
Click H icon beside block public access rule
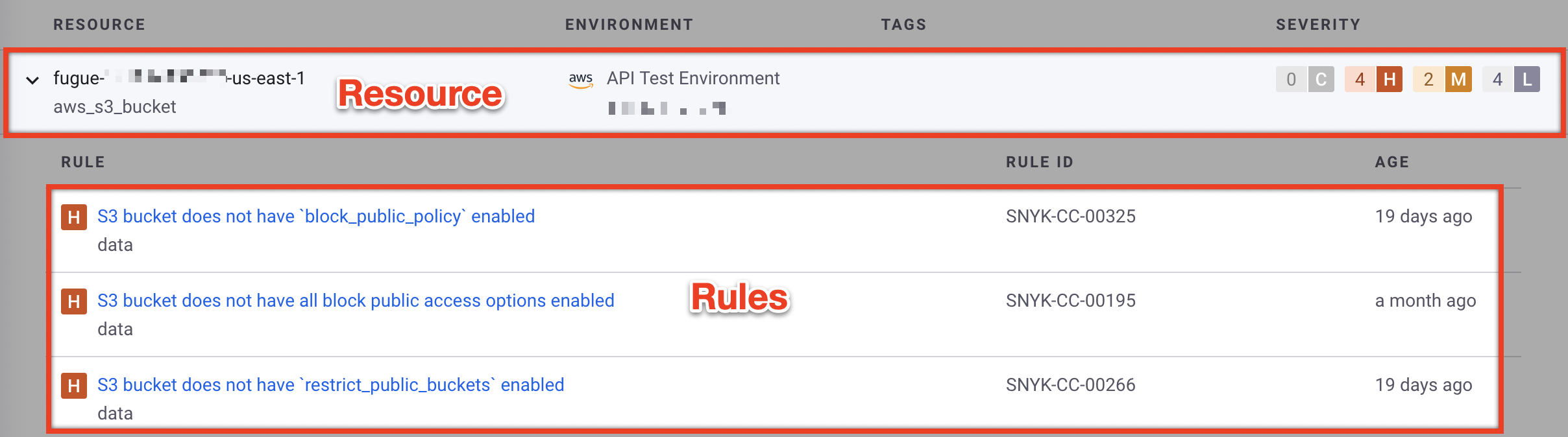point(74,301)
